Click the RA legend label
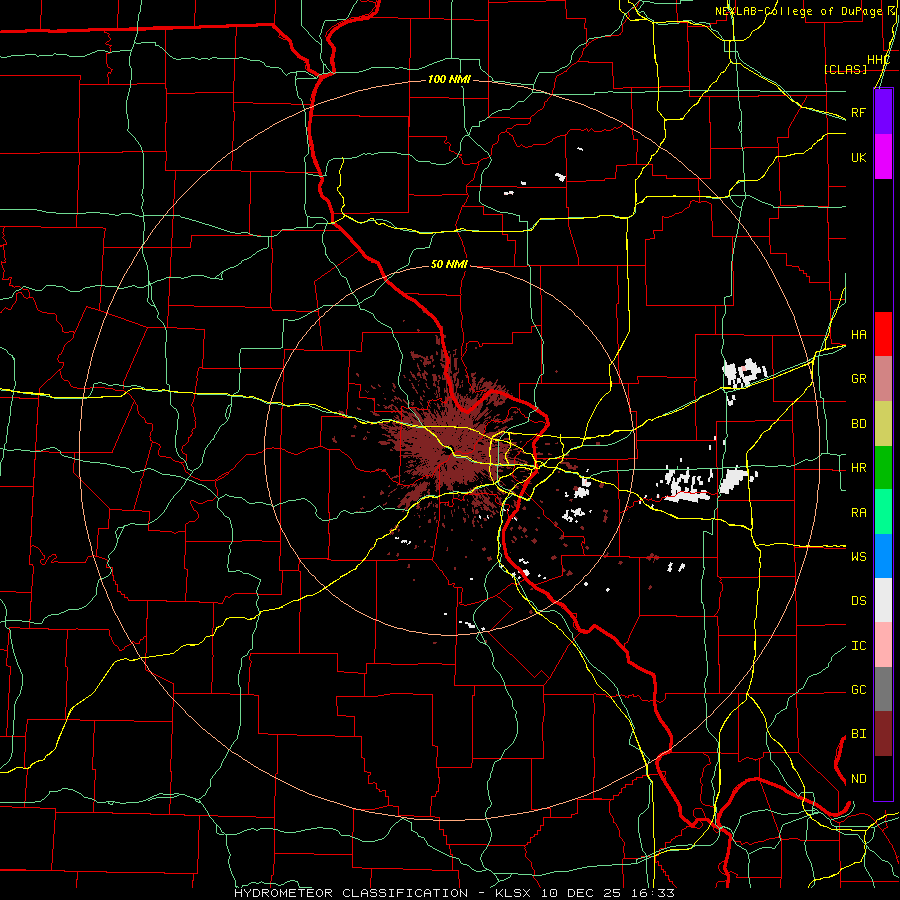 (x=858, y=512)
